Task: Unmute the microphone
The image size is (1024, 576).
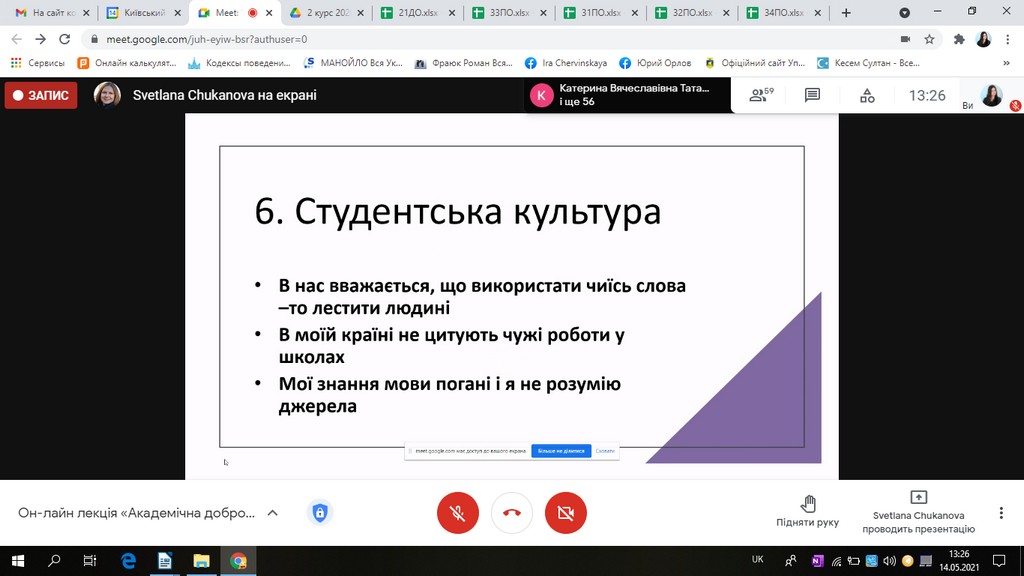Action: click(457, 512)
